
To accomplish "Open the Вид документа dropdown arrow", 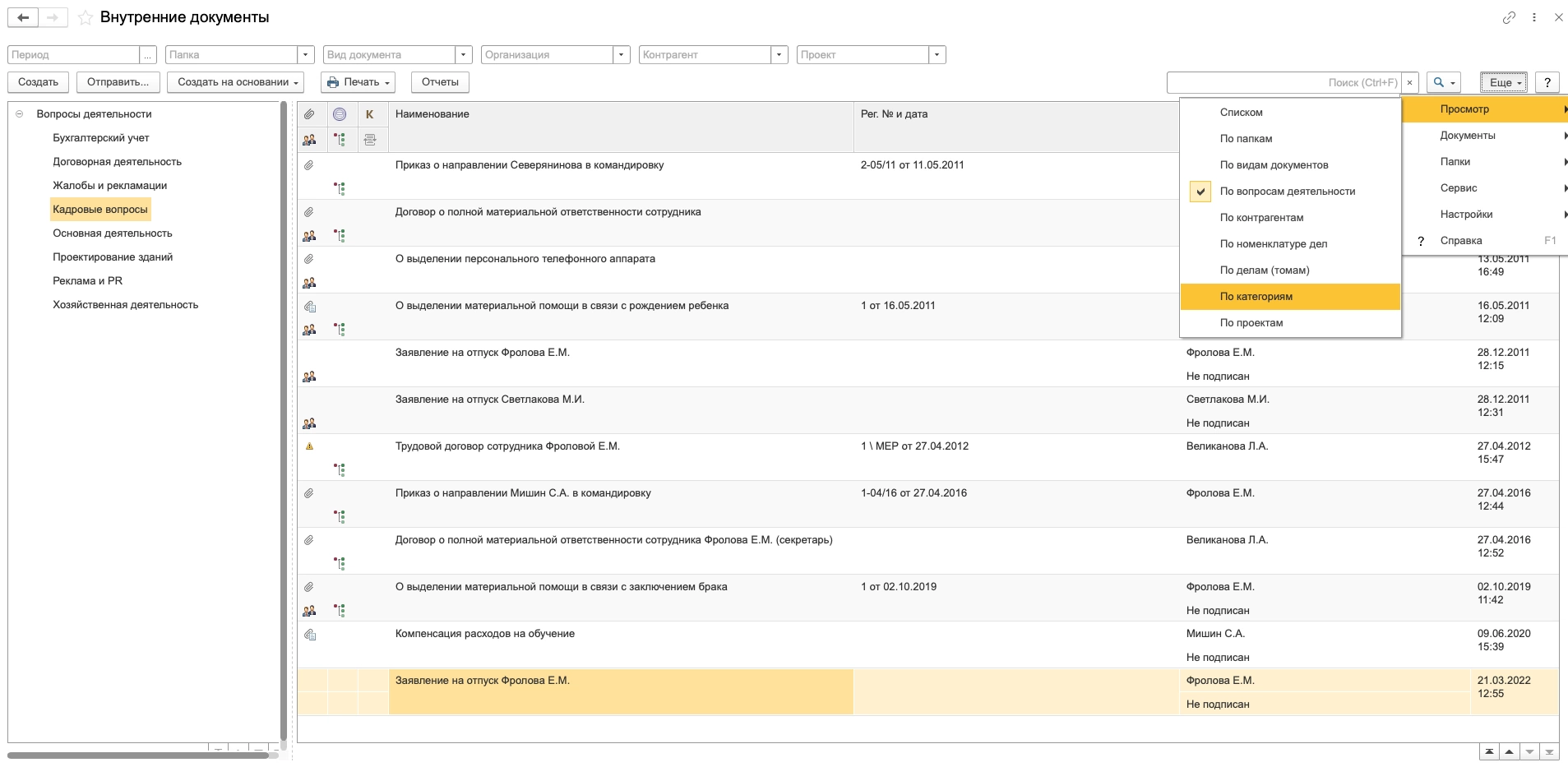I will 464,55.
